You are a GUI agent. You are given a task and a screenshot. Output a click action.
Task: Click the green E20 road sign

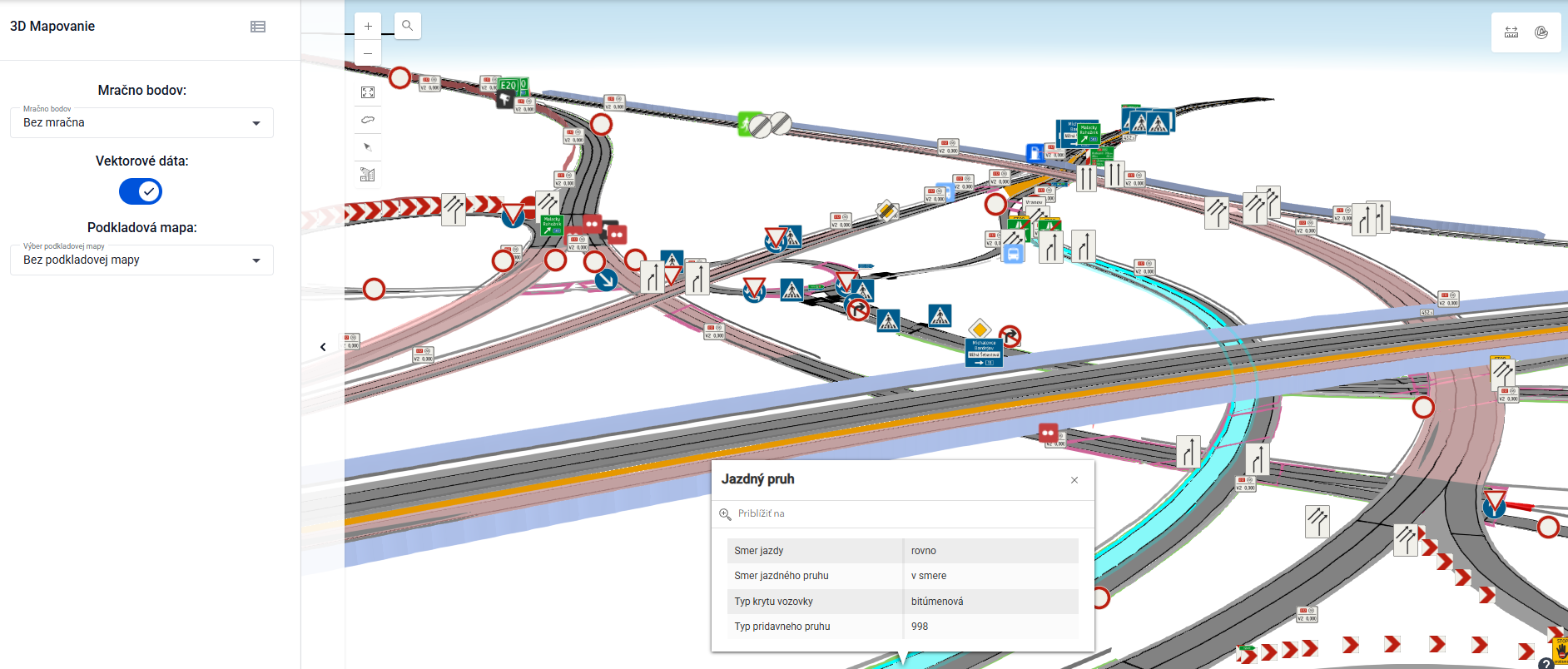coord(509,85)
